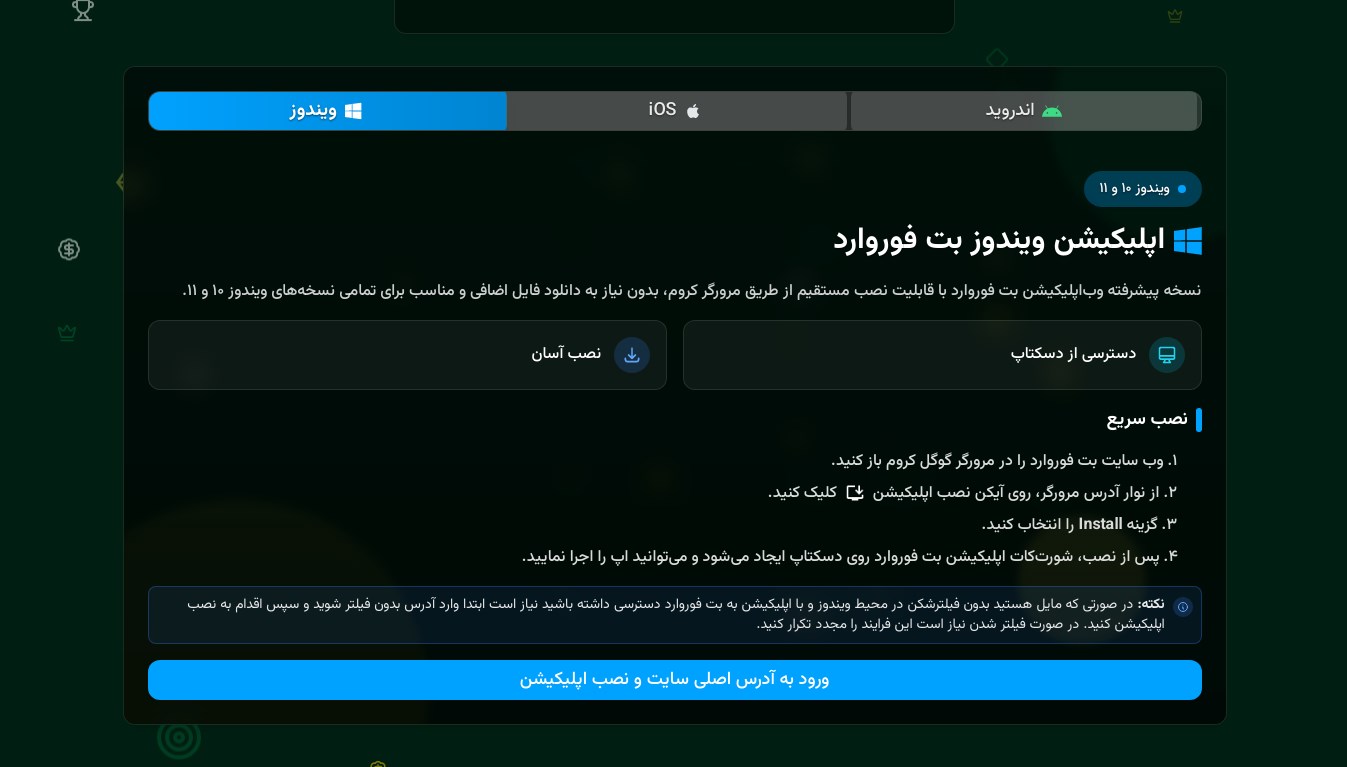The width and height of the screenshot is (1347, 767).
Task: Click the اپلیکیشن ویندوز بت فوروارد heading
Action: (1000, 241)
